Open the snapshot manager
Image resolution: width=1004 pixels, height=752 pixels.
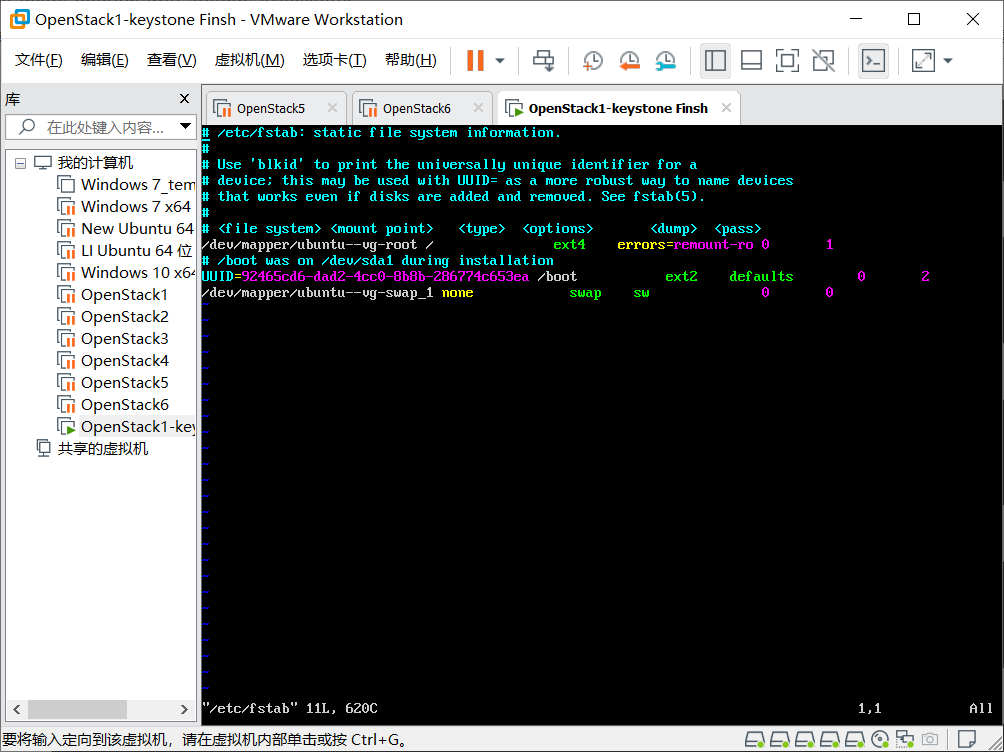[x=666, y=61]
